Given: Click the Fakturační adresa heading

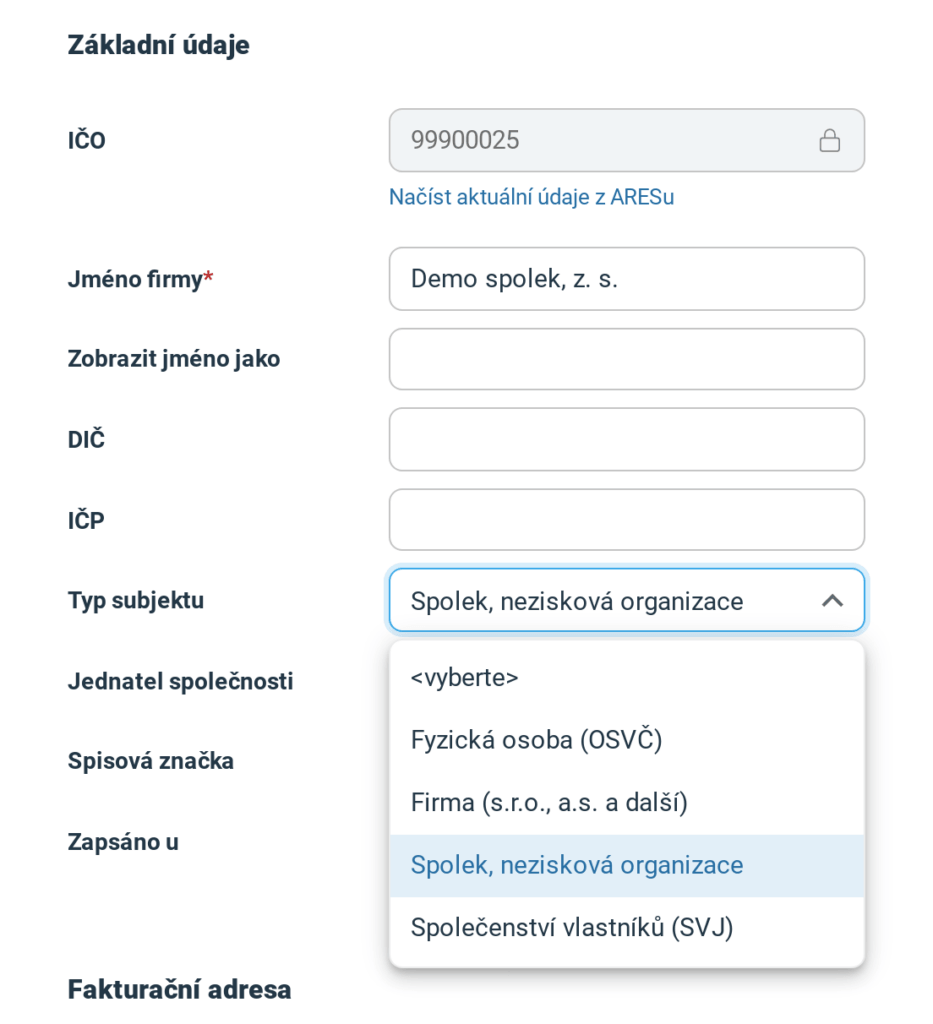Looking at the screenshot, I should click(180, 989).
